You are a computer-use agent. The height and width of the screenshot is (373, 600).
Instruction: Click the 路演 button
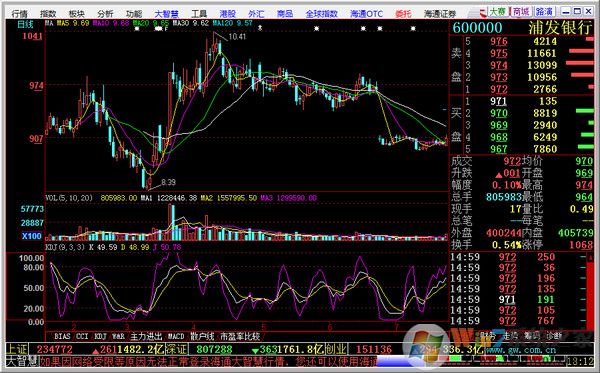coord(544,12)
